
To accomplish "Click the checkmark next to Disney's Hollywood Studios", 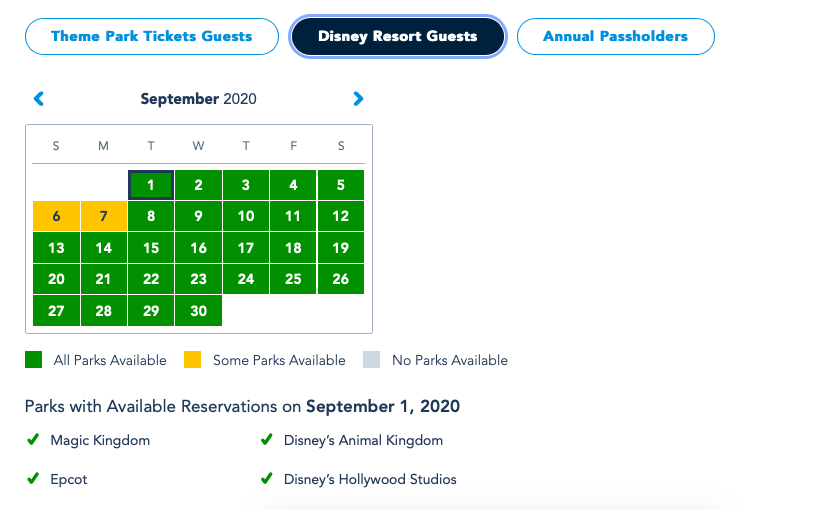I will pyautogui.click(x=266, y=479).
